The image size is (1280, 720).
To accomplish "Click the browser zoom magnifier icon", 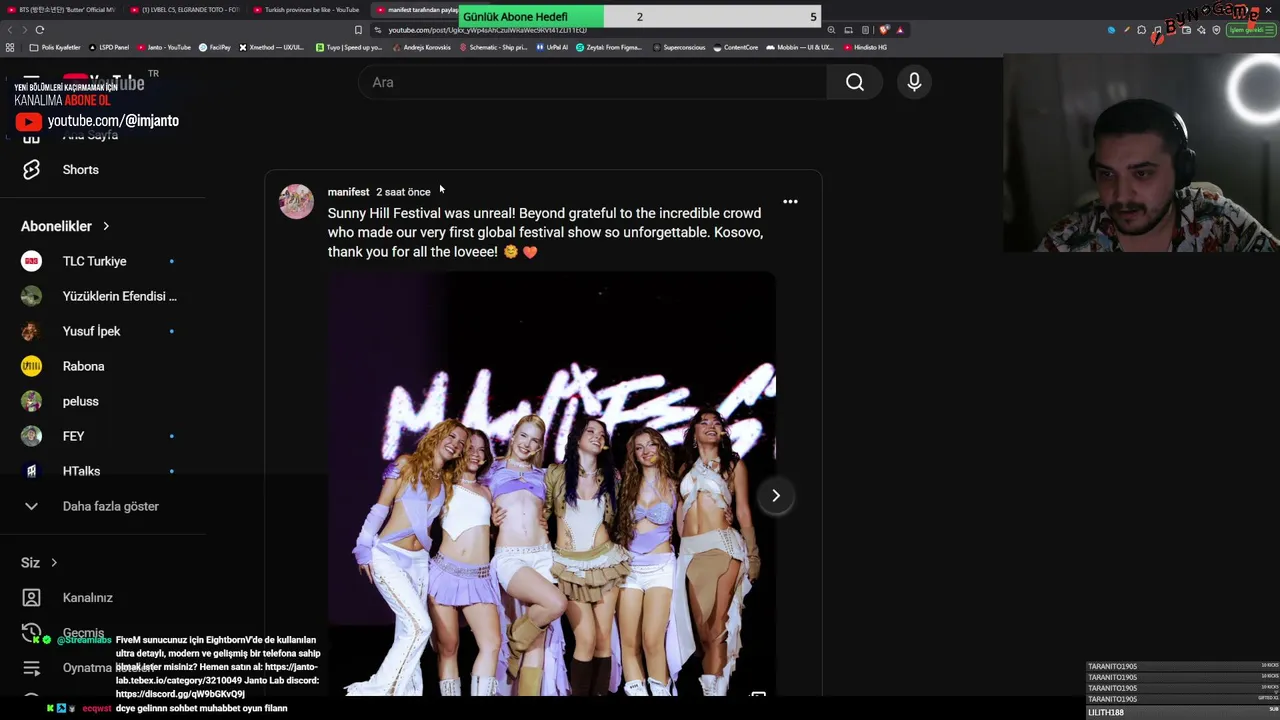I will [x=831, y=30].
